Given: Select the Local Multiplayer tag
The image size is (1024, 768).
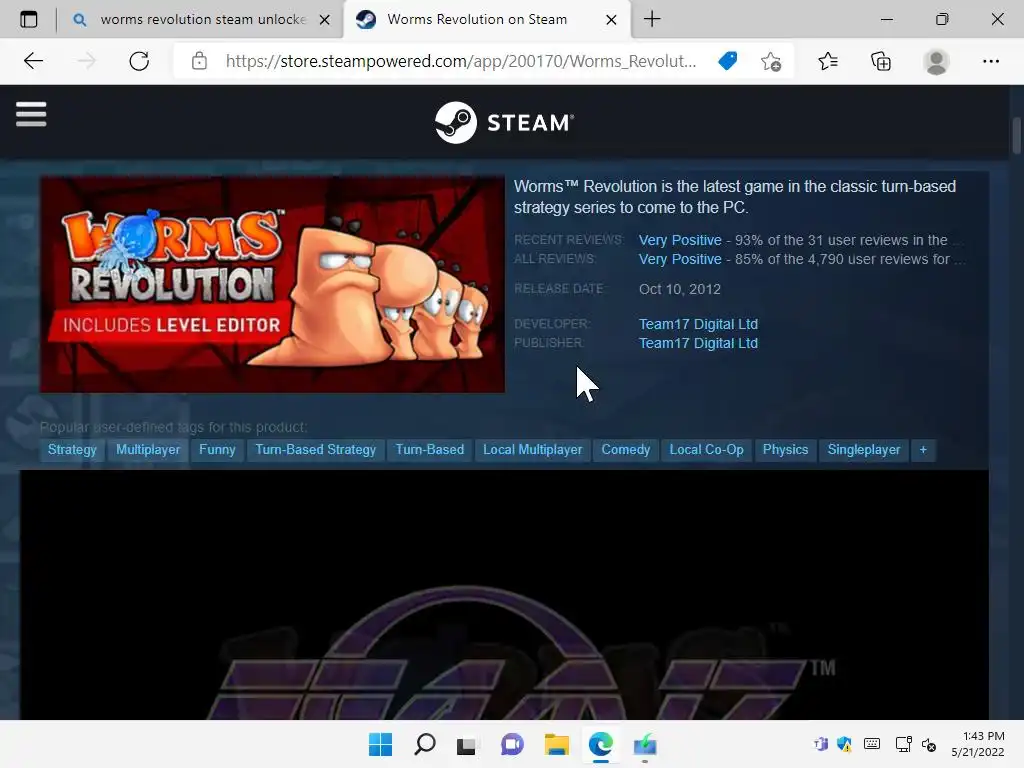Looking at the screenshot, I should (x=532, y=449).
